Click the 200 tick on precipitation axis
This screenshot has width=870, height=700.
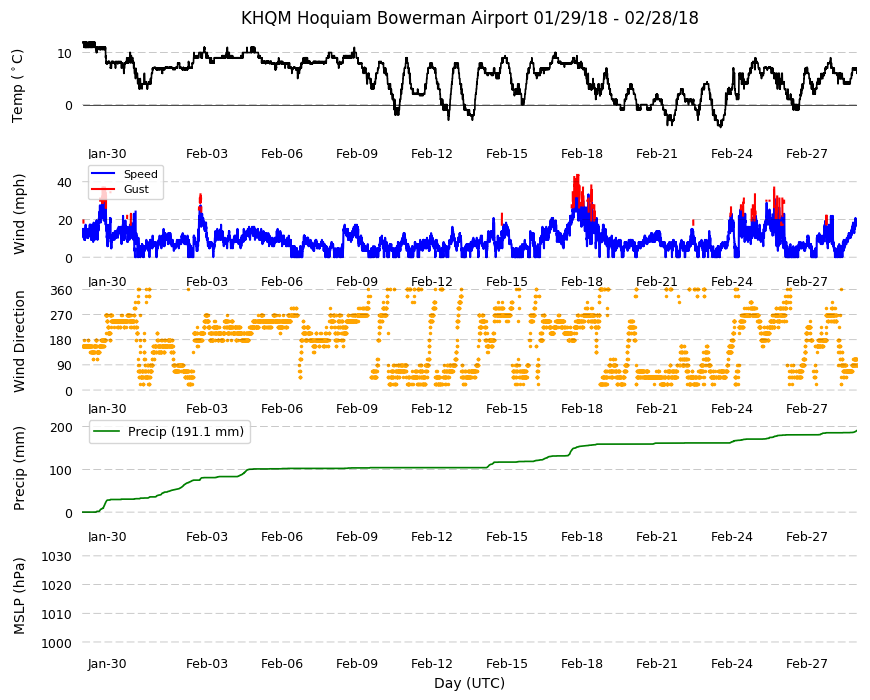(62, 427)
